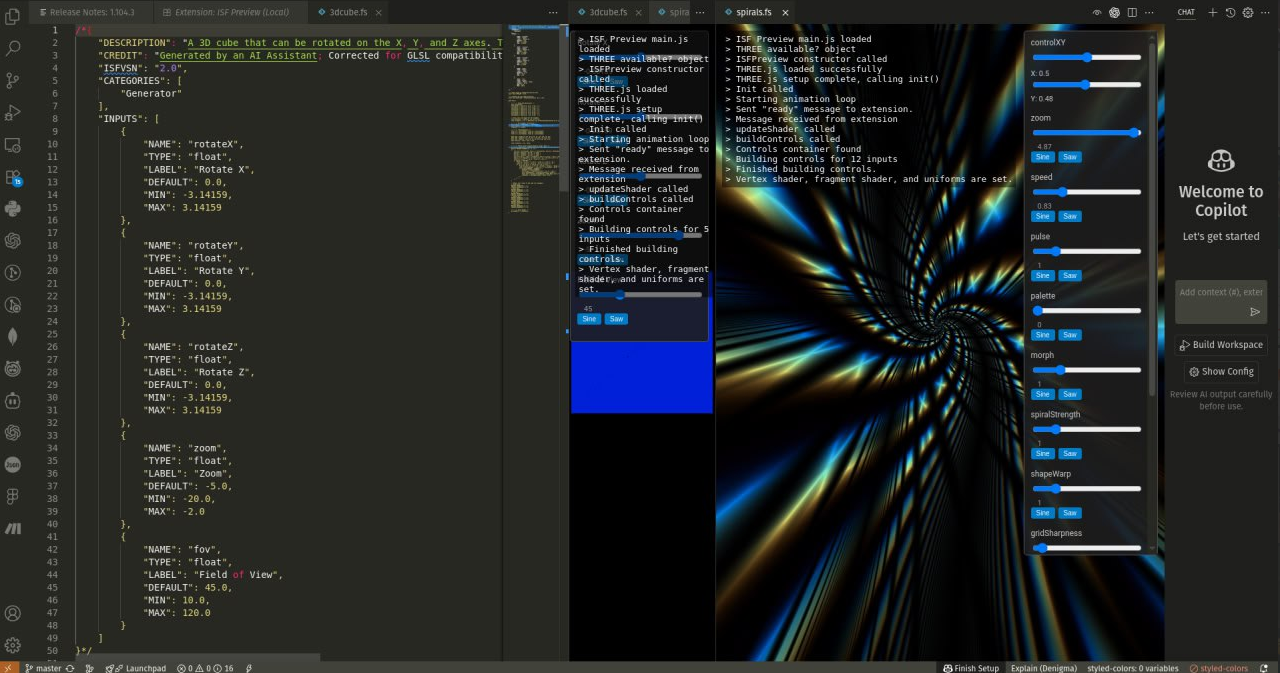Open the master branch picker in status bar

click(42, 667)
